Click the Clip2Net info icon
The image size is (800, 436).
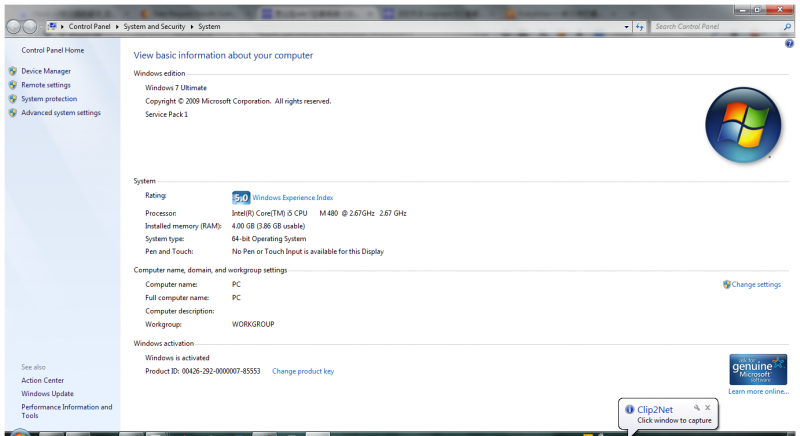pyautogui.click(x=630, y=409)
